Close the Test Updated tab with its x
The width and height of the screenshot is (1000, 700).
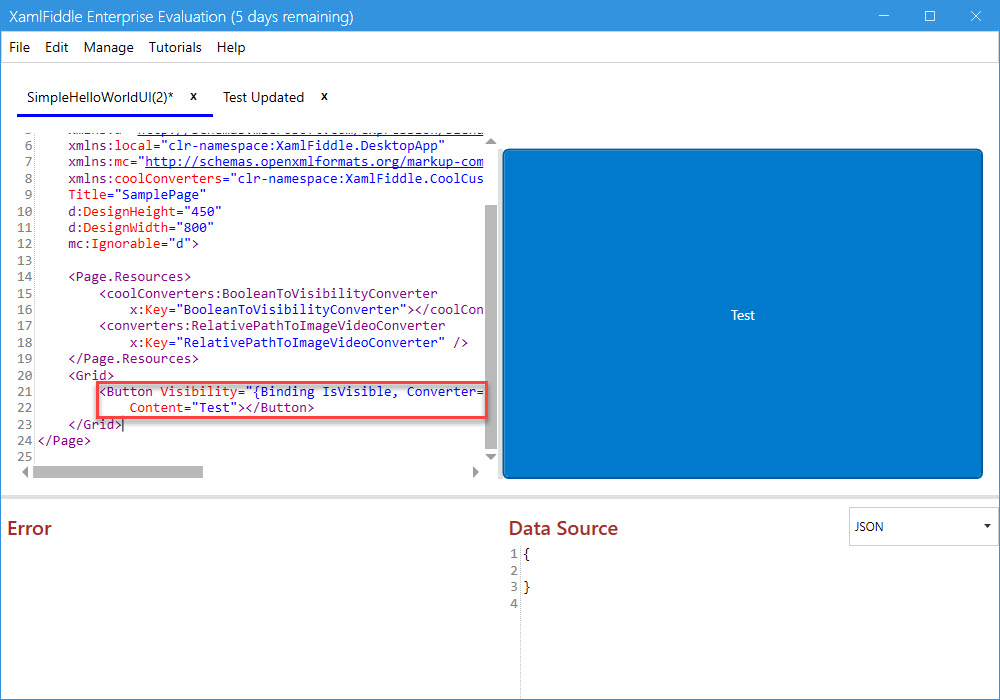(x=324, y=96)
